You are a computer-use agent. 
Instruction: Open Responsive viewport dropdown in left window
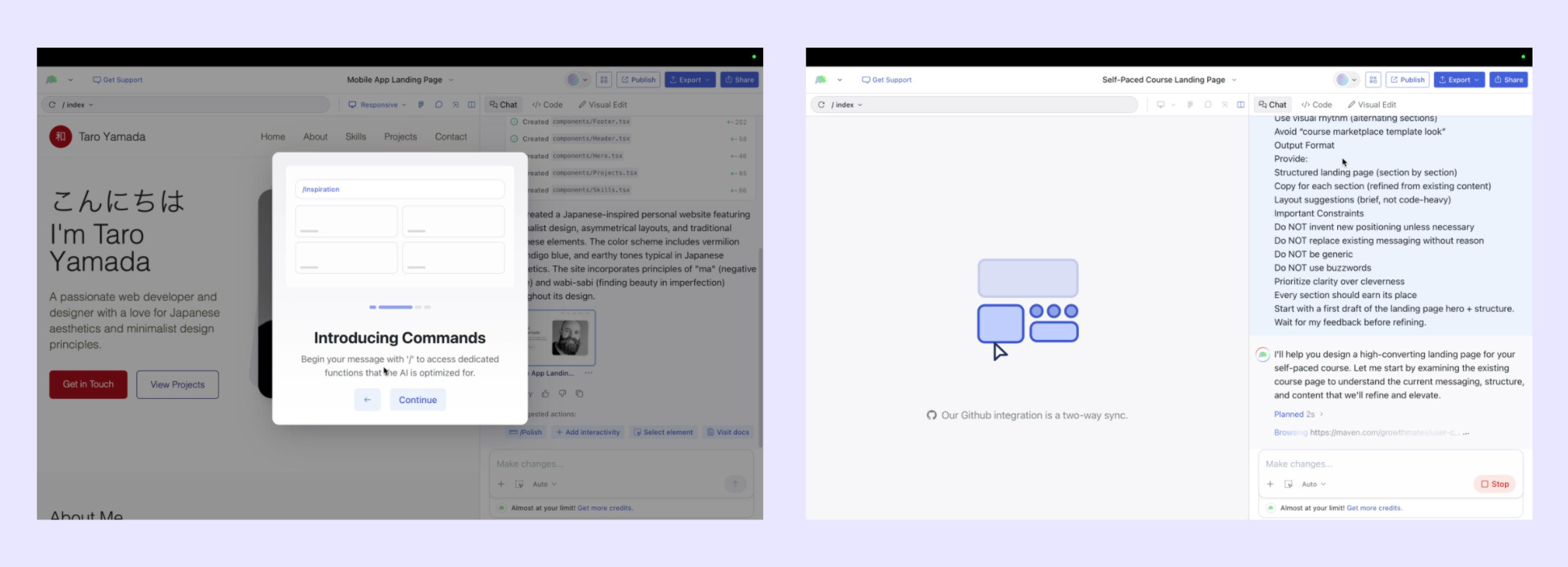(377, 105)
